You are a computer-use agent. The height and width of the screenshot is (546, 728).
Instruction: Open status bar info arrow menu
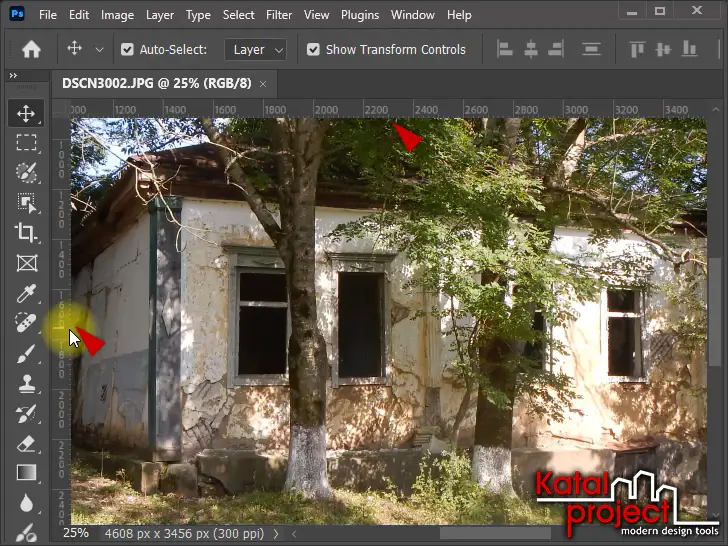(276, 534)
